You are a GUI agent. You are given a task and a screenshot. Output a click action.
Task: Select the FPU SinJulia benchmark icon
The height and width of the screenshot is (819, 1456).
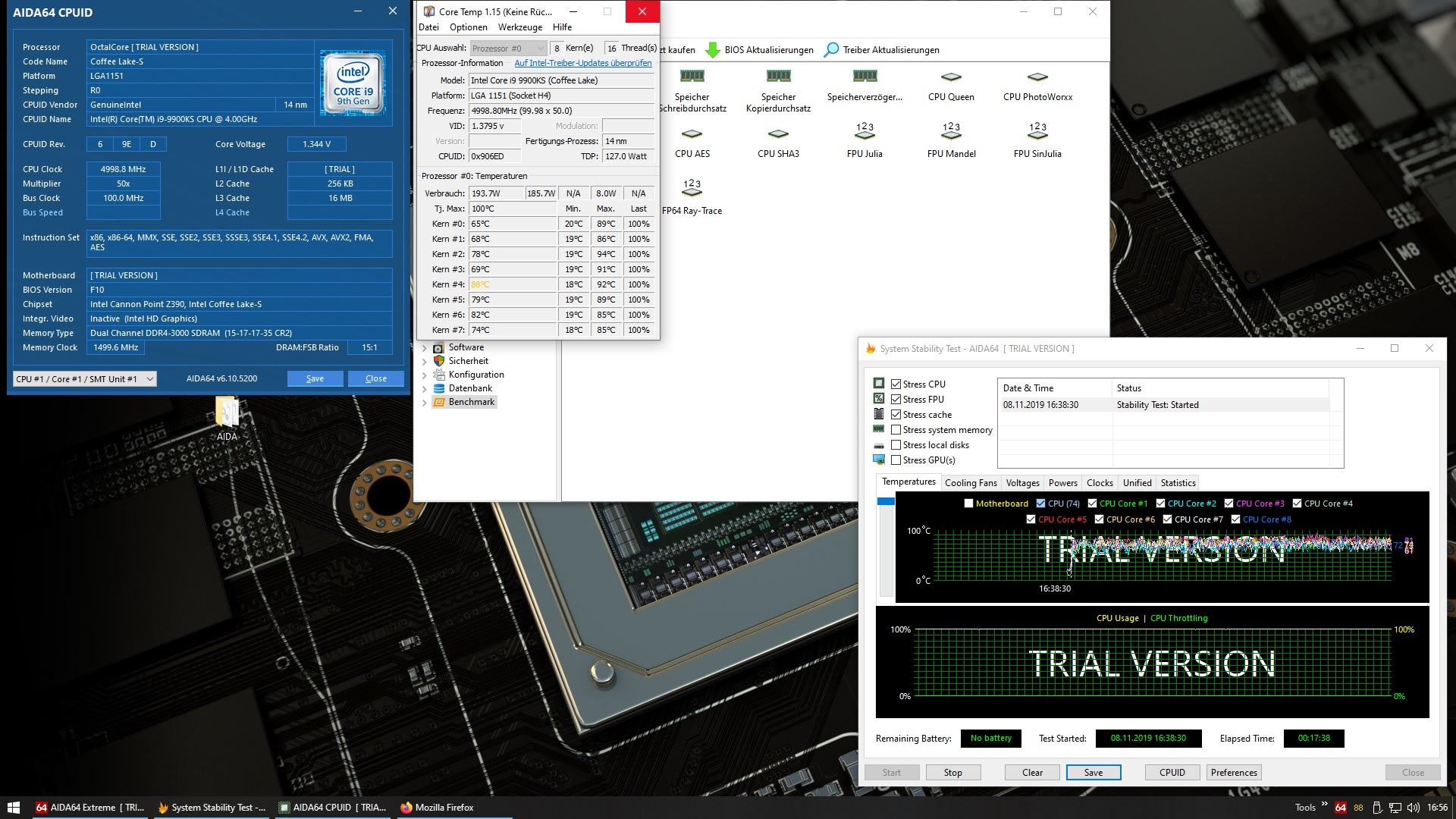tap(1037, 132)
